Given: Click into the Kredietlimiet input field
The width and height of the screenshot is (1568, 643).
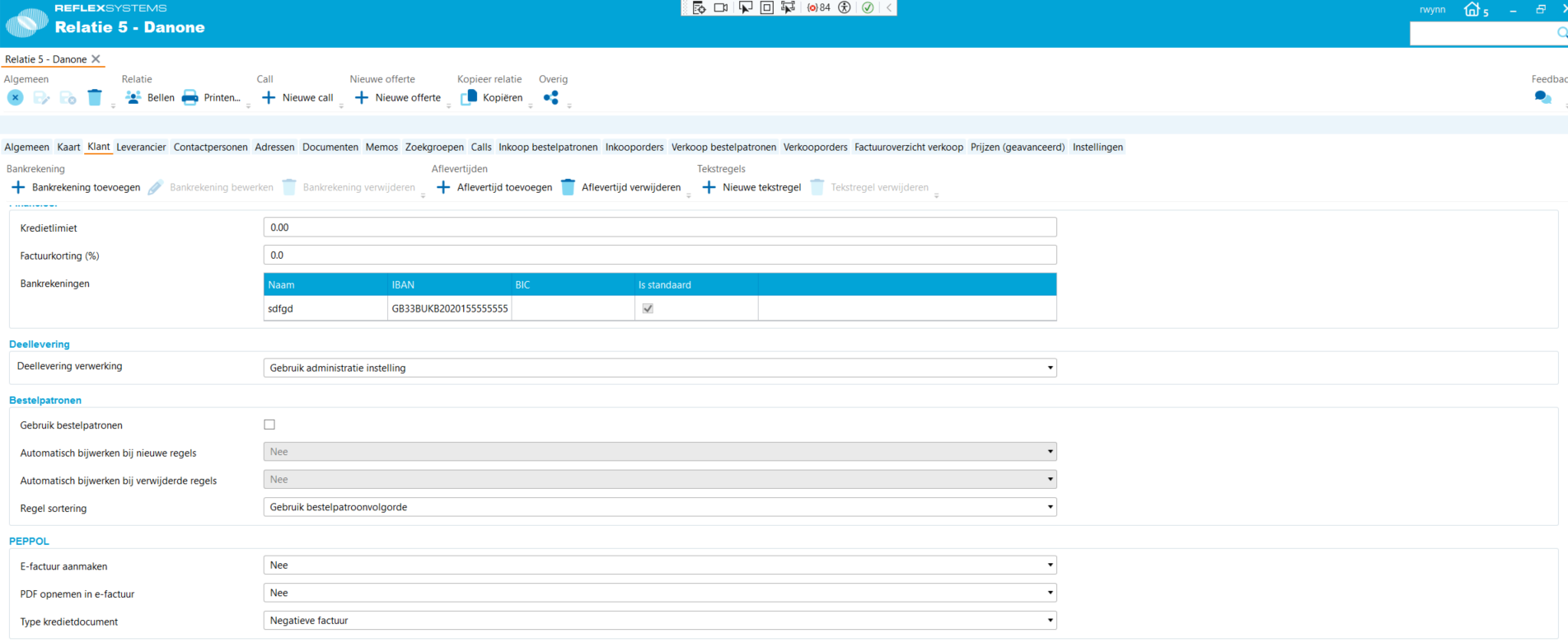Looking at the screenshot, I should 660,228.
